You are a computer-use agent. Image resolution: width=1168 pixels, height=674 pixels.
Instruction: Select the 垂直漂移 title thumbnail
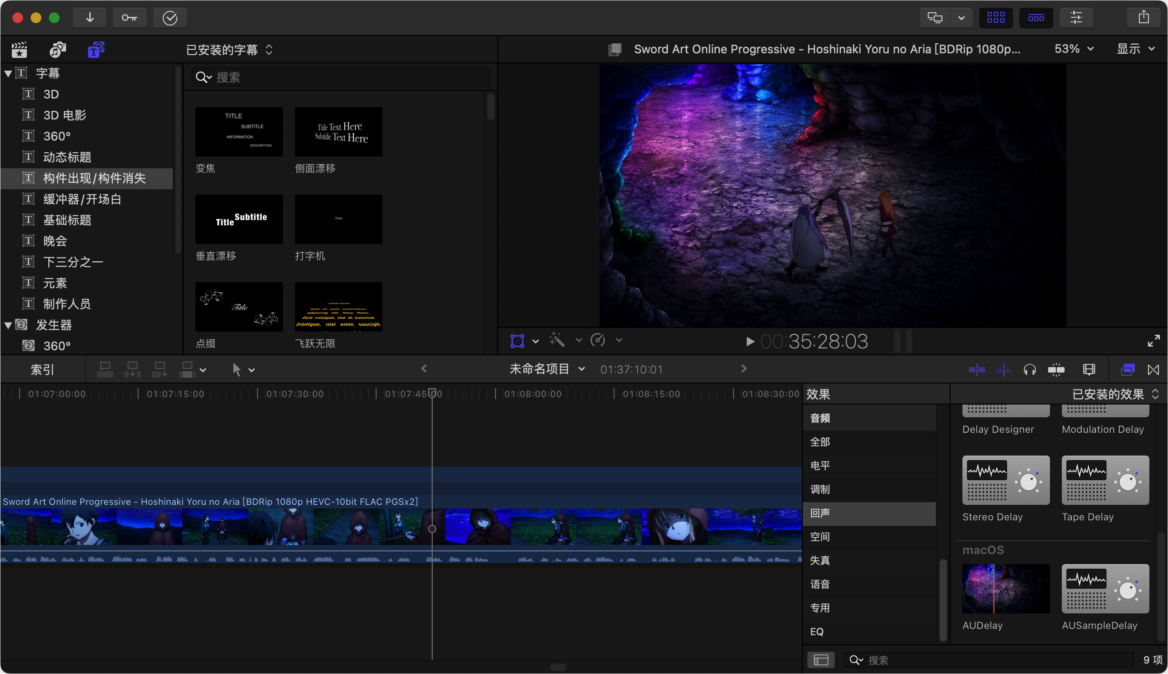click(x=239, y=219)
